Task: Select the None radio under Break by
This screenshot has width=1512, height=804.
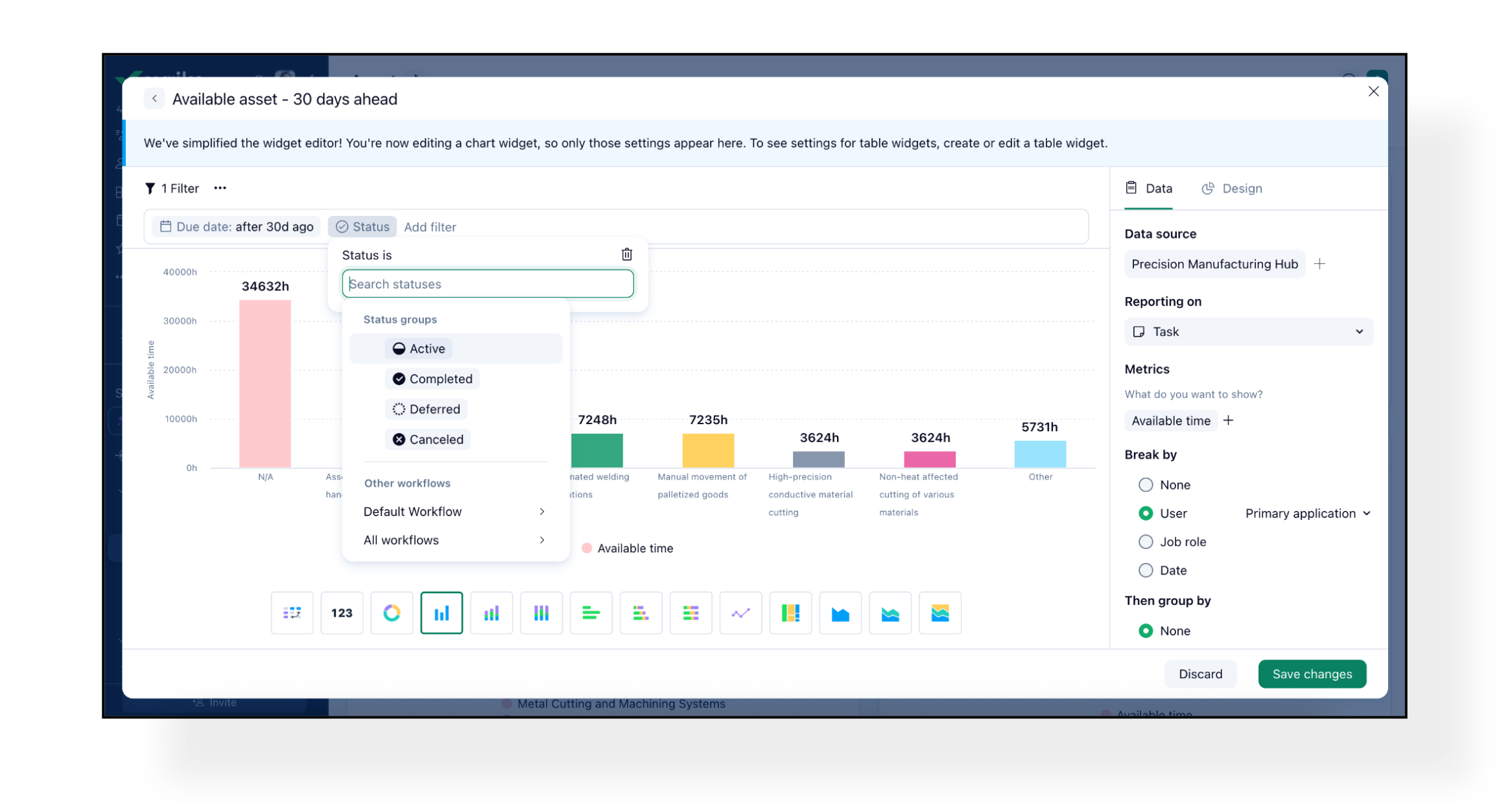Action: click(1146, 484)
